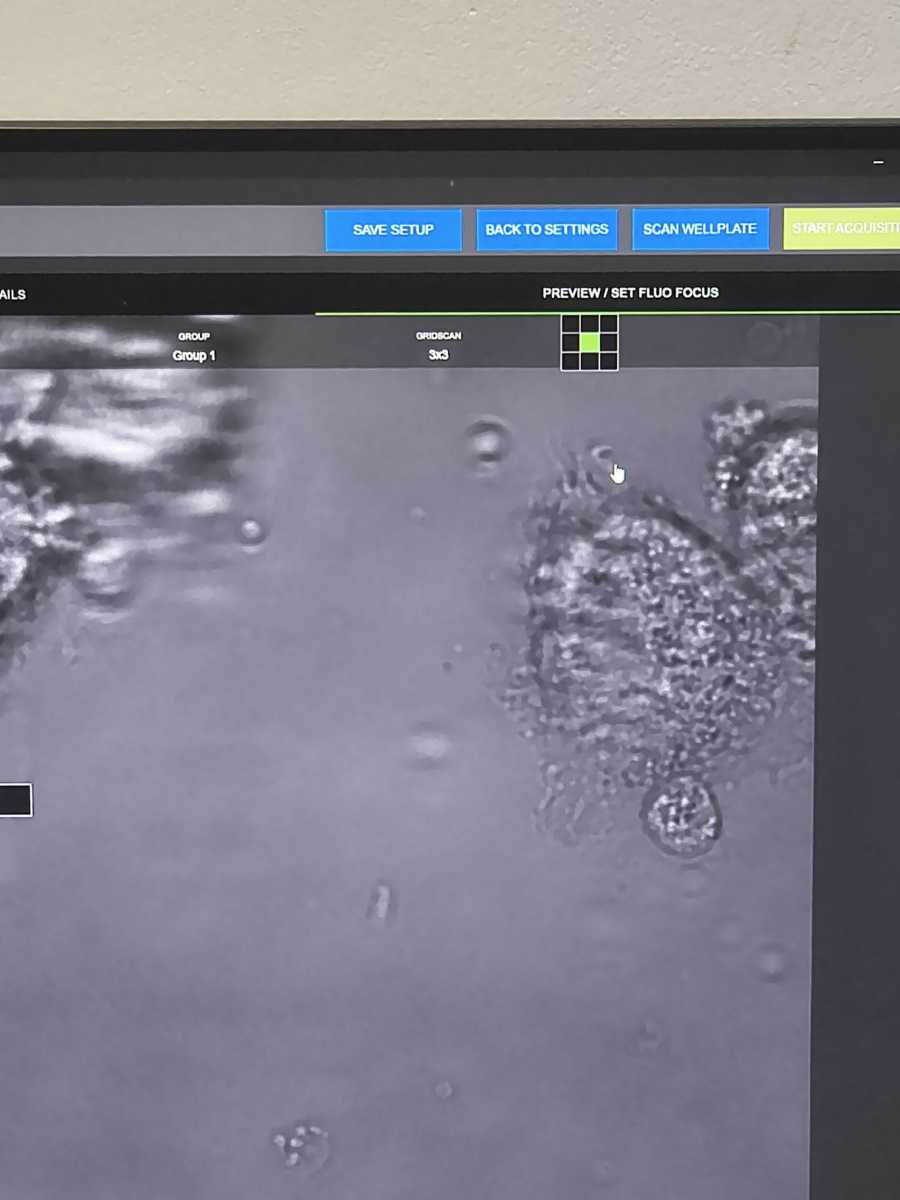Switch to Preview / Set Fluo Focus tab
The width and height of the screenshot is (900, 1200).
coord(630,293)
